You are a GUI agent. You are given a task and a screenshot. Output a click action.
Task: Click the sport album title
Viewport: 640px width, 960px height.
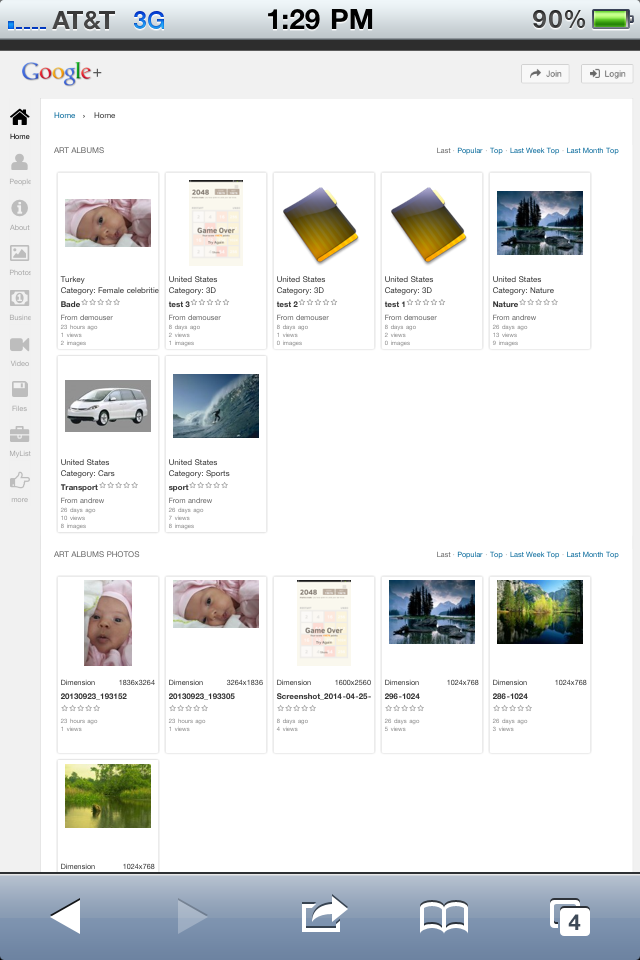[x=178, y=487]
